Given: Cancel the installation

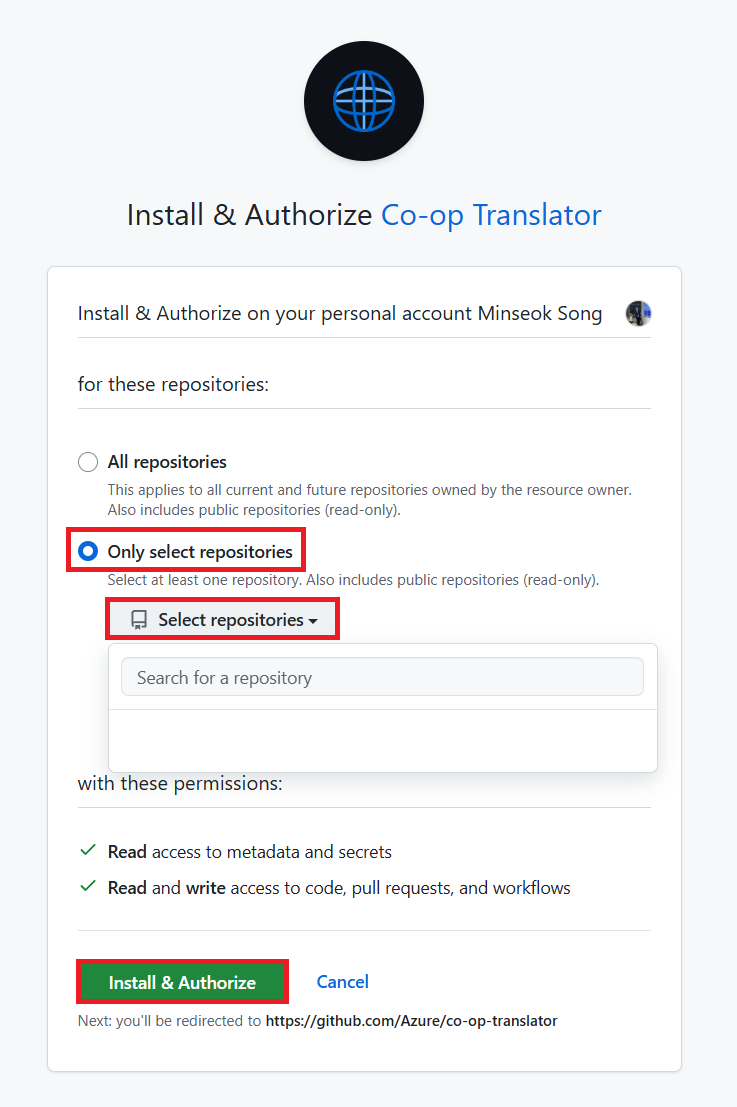Looking at the screenshot, I should coord(342,981).
